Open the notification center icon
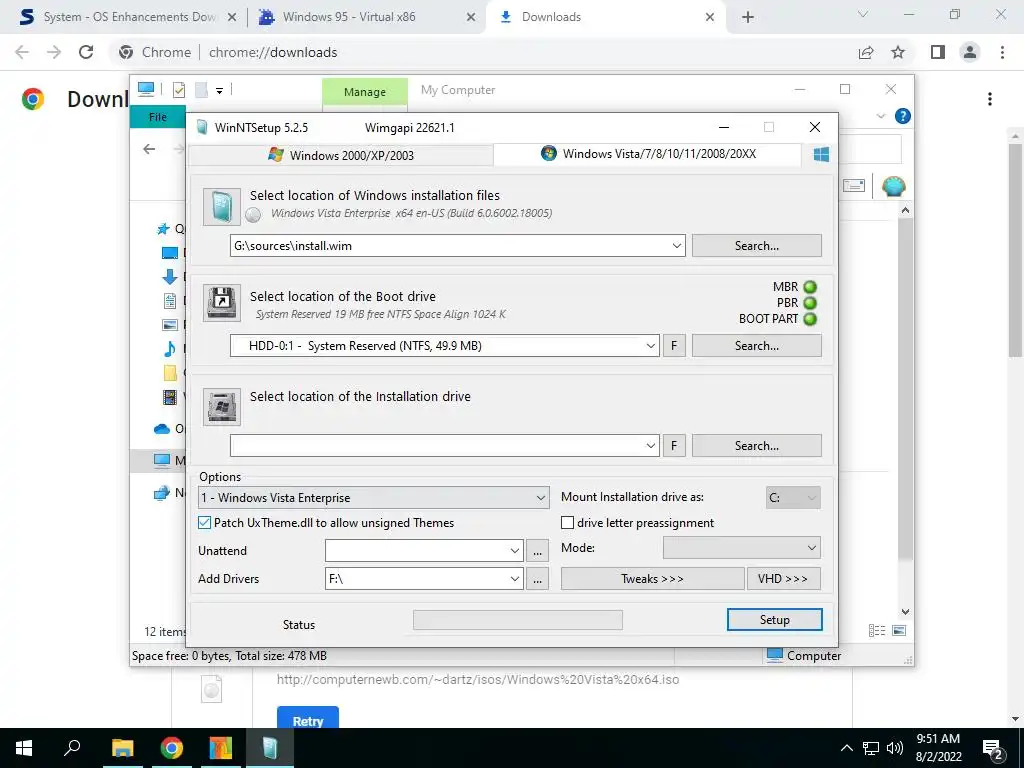The width and height of the screenshot is (1024, 768). point(993,749)
